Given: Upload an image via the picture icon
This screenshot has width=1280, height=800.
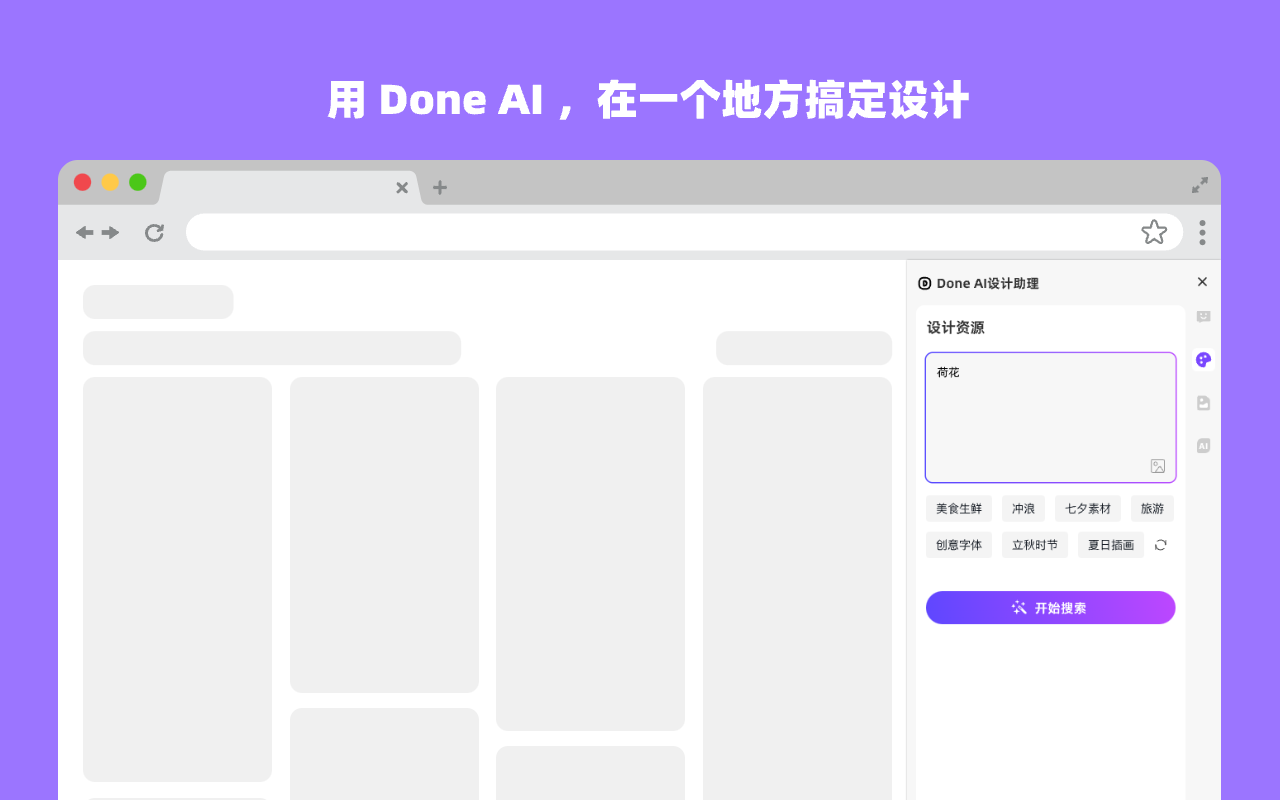Looking at the screenshot, I should click(x=1157, y=465).
